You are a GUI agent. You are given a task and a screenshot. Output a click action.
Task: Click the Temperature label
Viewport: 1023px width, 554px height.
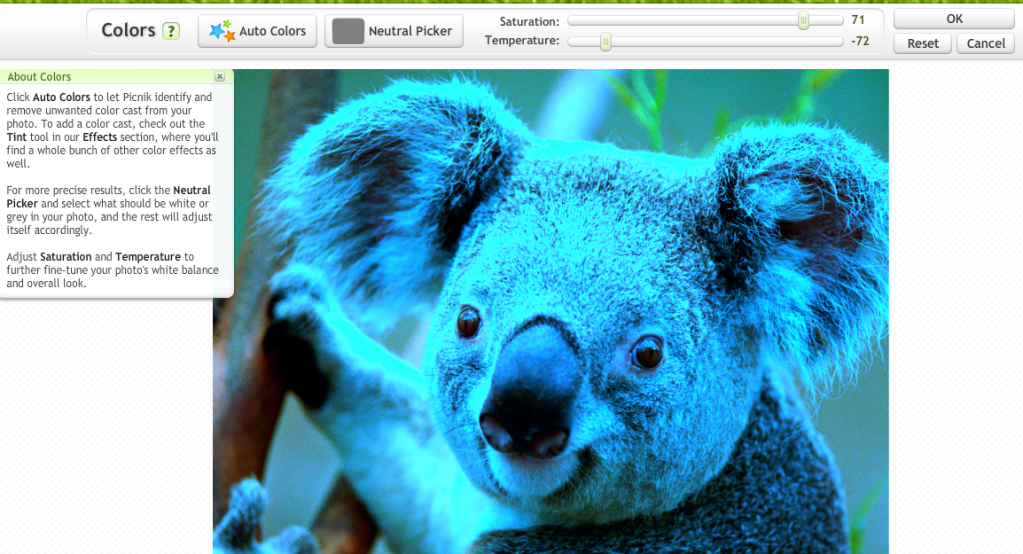[522, 41]
